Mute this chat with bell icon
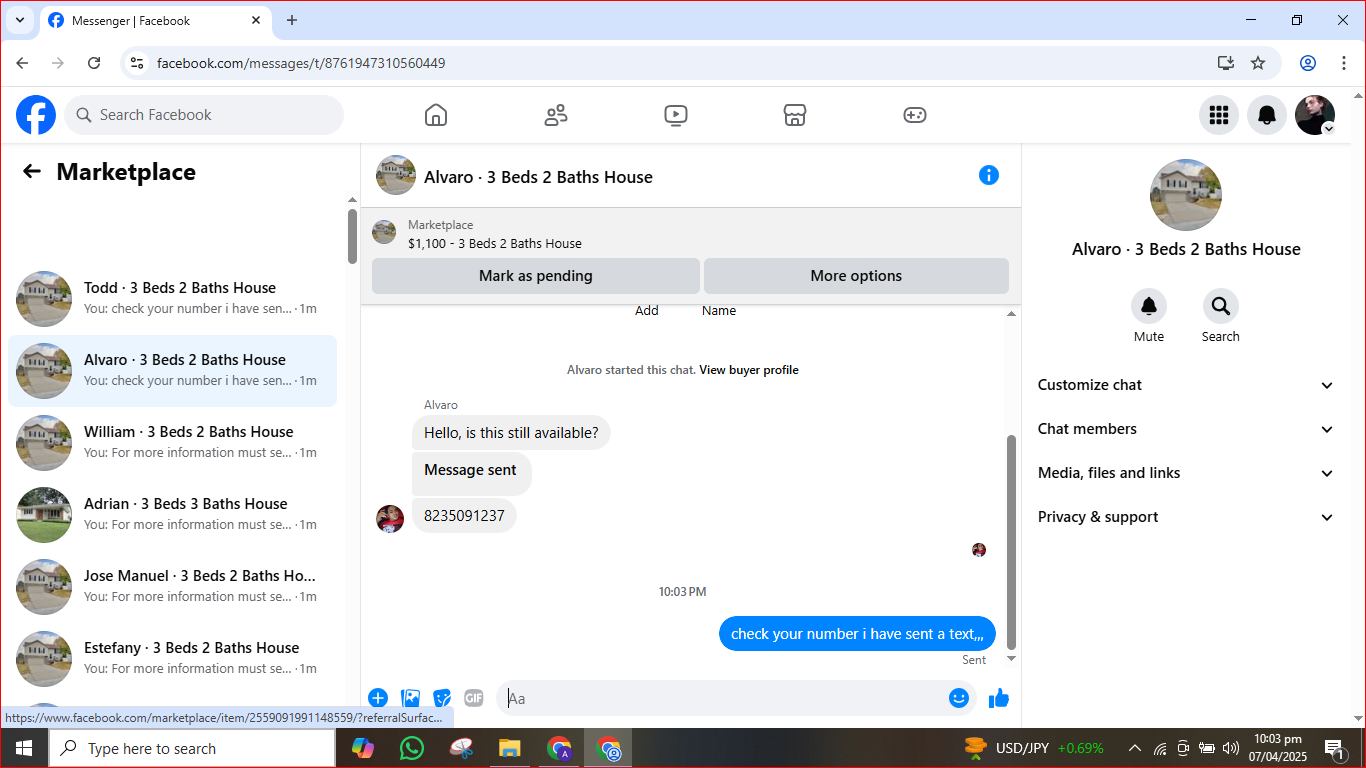The image size is (1366, 768). coord(1149,306)
